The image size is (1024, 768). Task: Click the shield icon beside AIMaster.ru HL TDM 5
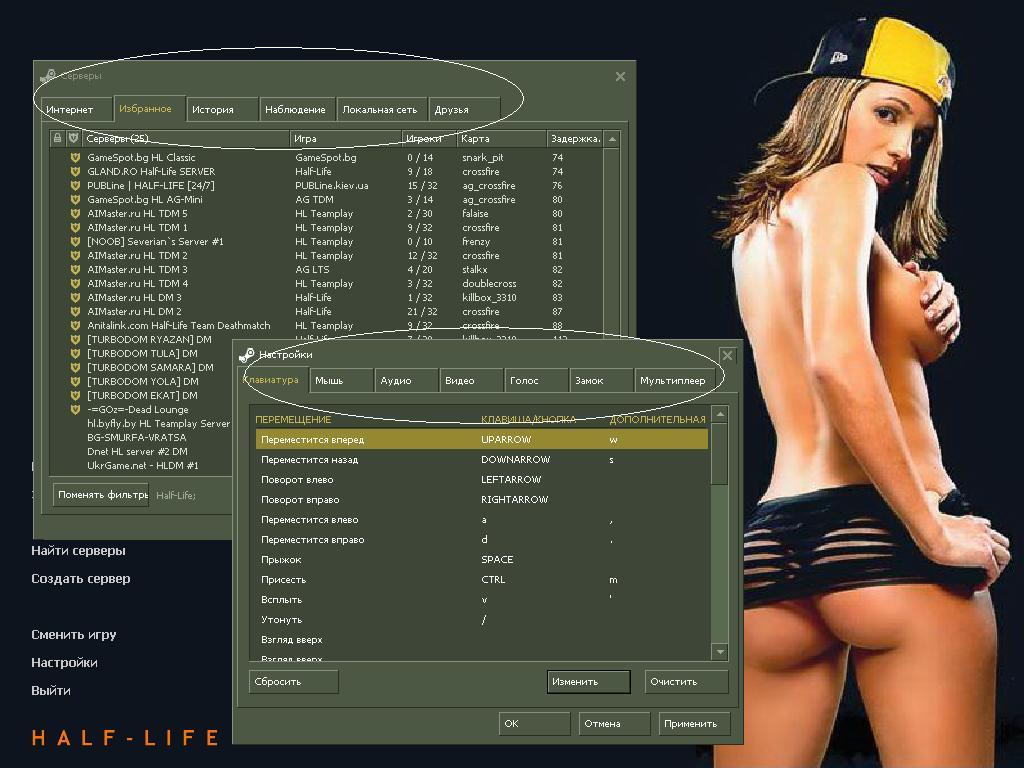pyautogui.click(x=75, y=214)
